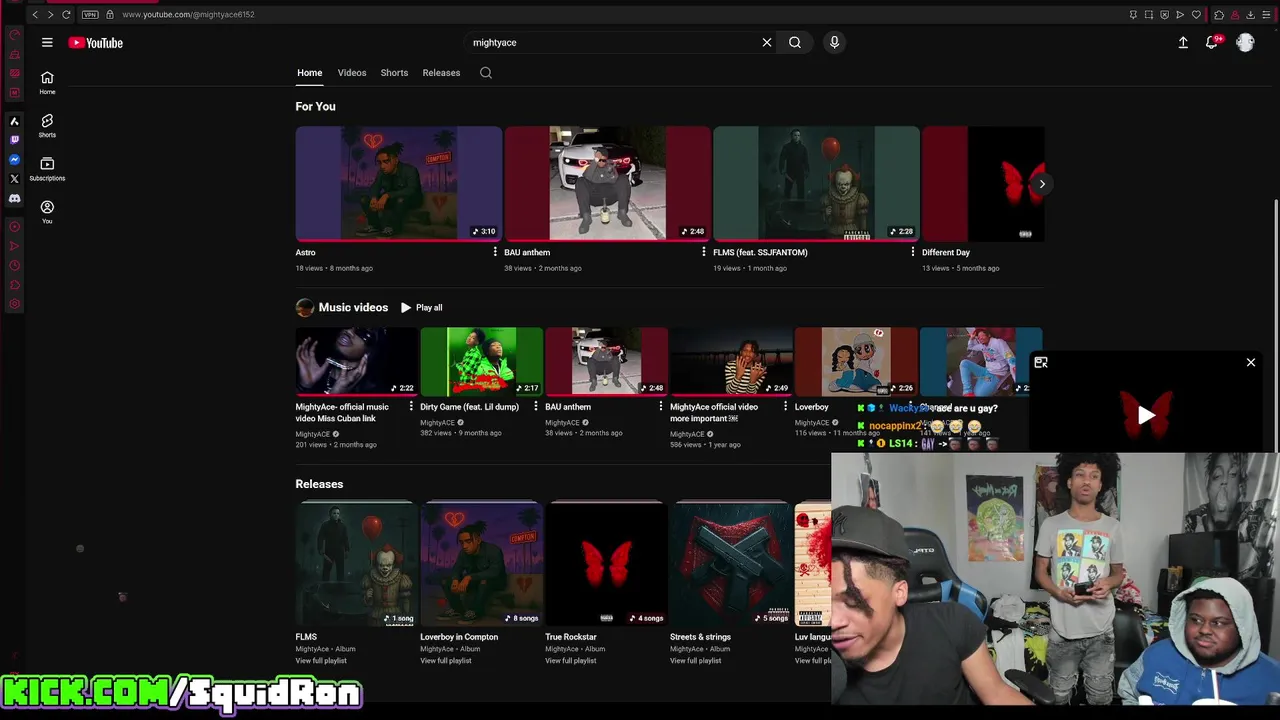Open the Music videos section heading
Image resolution: width=1280 pixels, height=720 pixels.
pos(353,307)
